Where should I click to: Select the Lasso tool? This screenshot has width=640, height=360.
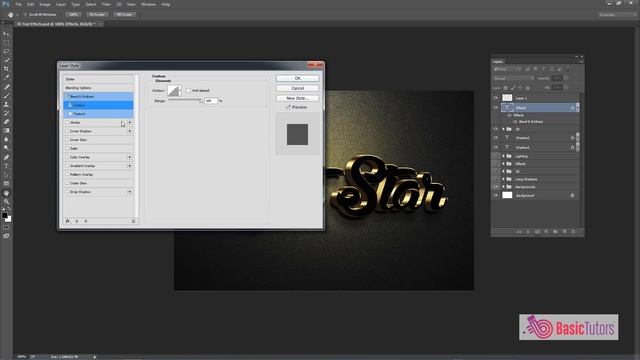[6, 51]
